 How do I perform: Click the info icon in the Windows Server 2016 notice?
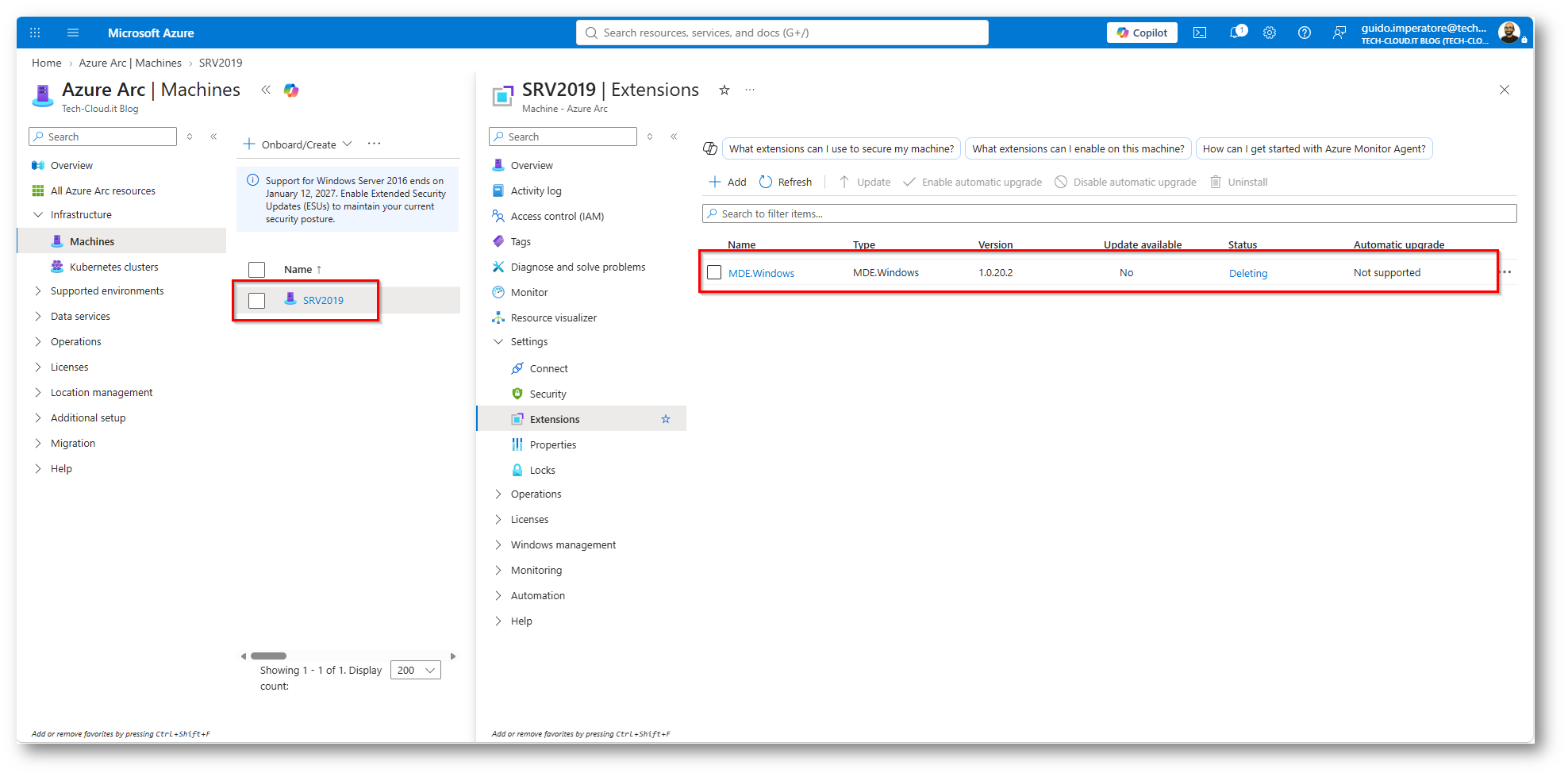[x=252, y=180]
